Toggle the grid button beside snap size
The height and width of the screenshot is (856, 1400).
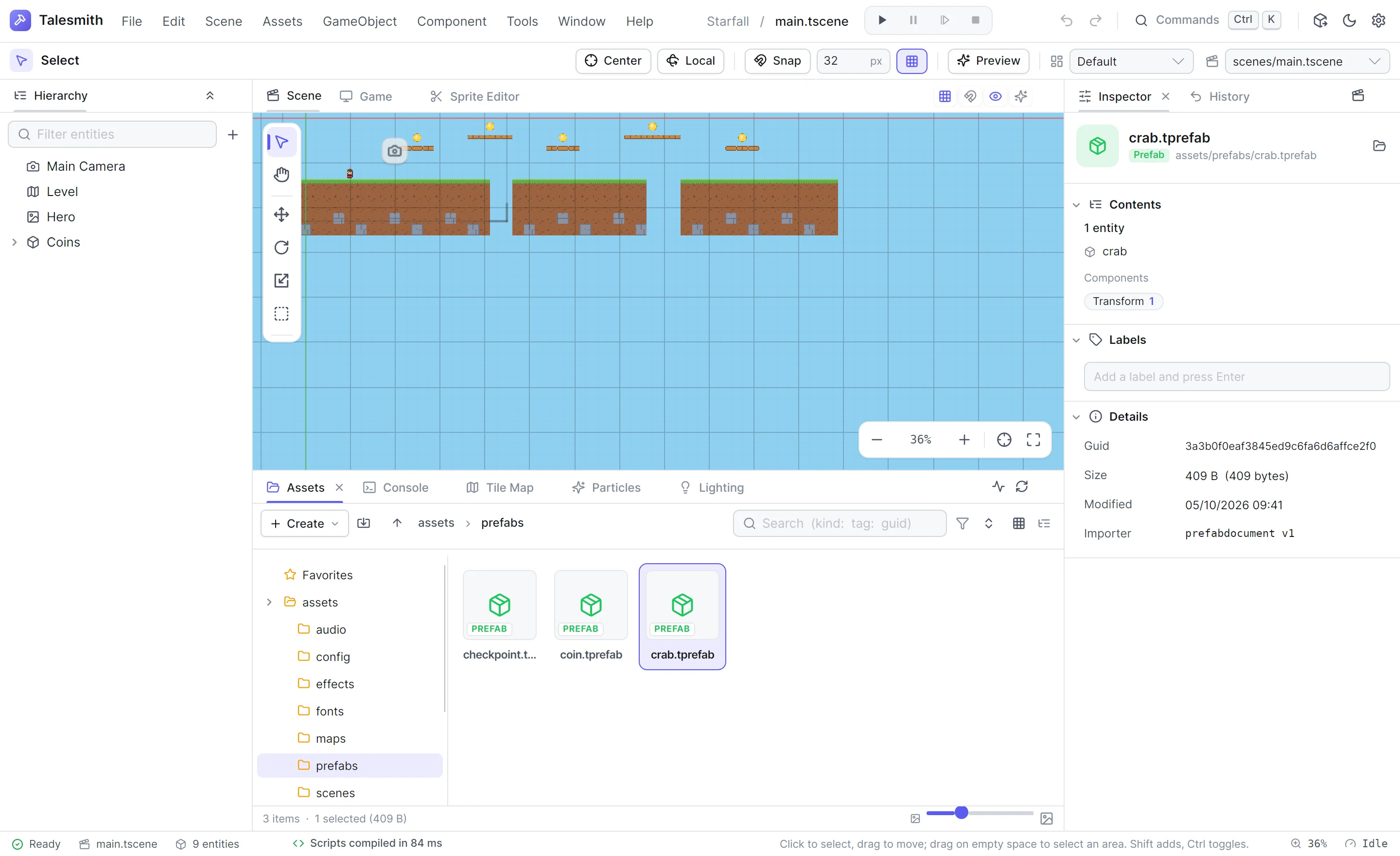(911, 61)
